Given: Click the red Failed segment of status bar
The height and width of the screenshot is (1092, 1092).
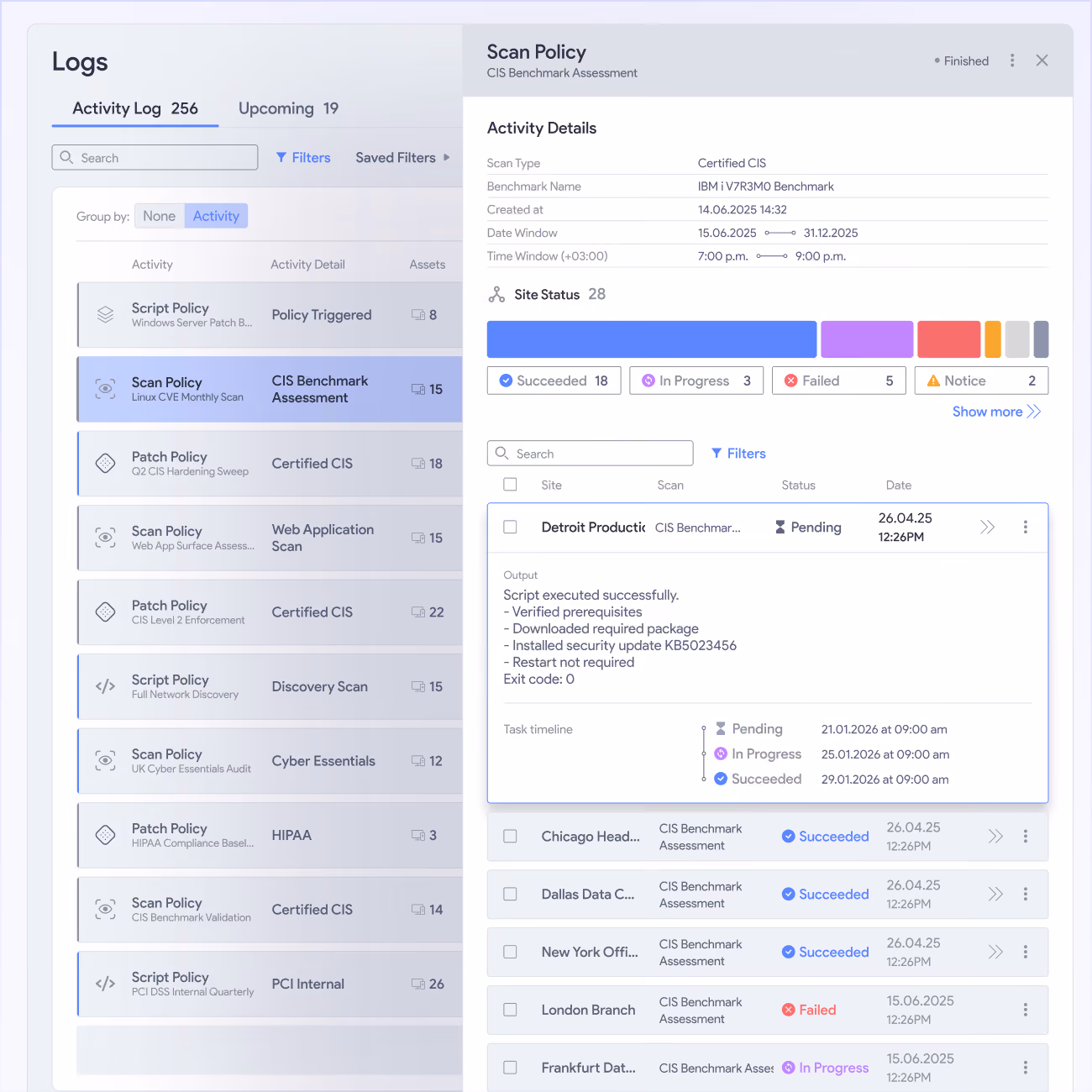Looking at the screenshot, I should tap(949, 339).
